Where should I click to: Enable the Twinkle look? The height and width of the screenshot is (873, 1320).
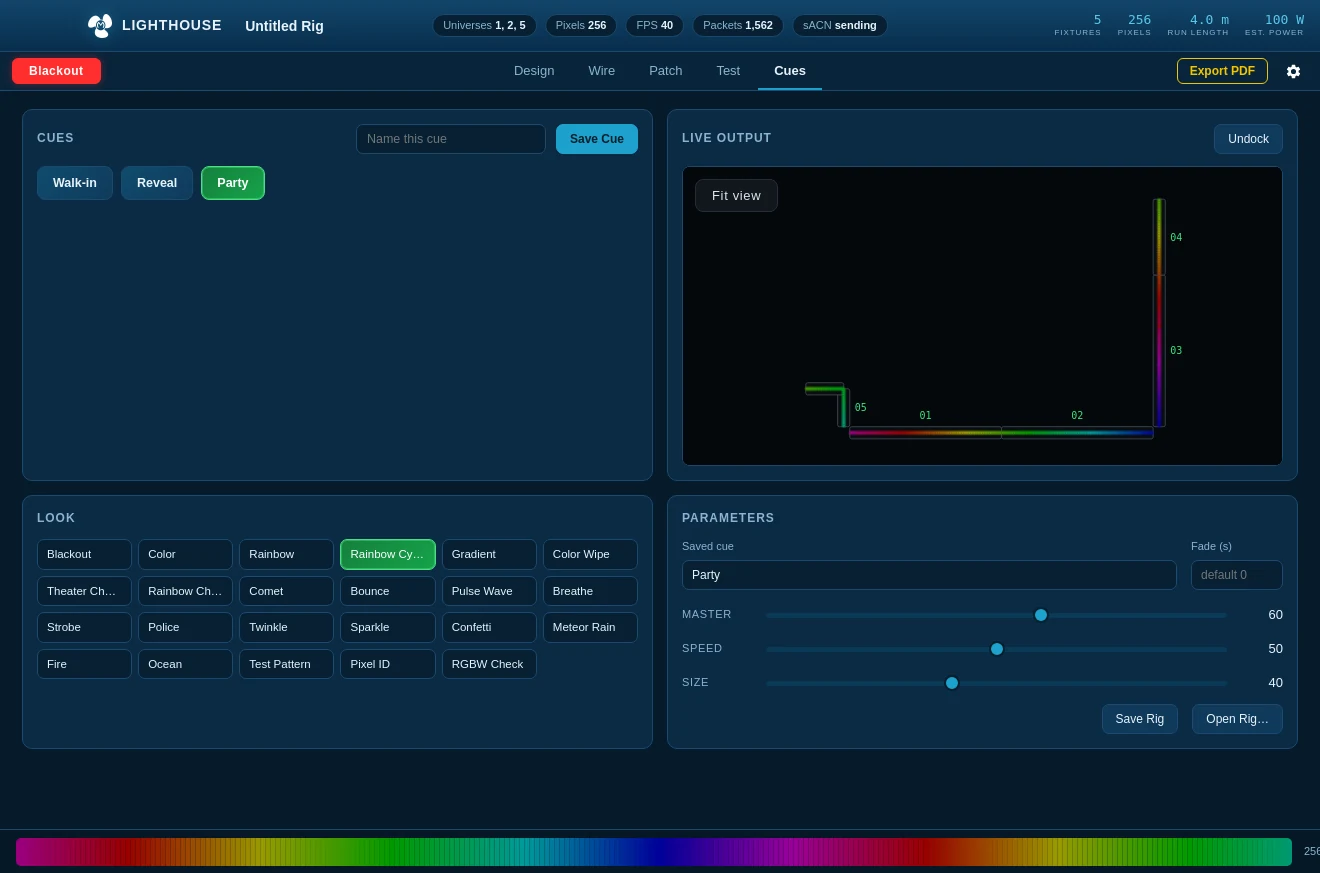(286, 627)
